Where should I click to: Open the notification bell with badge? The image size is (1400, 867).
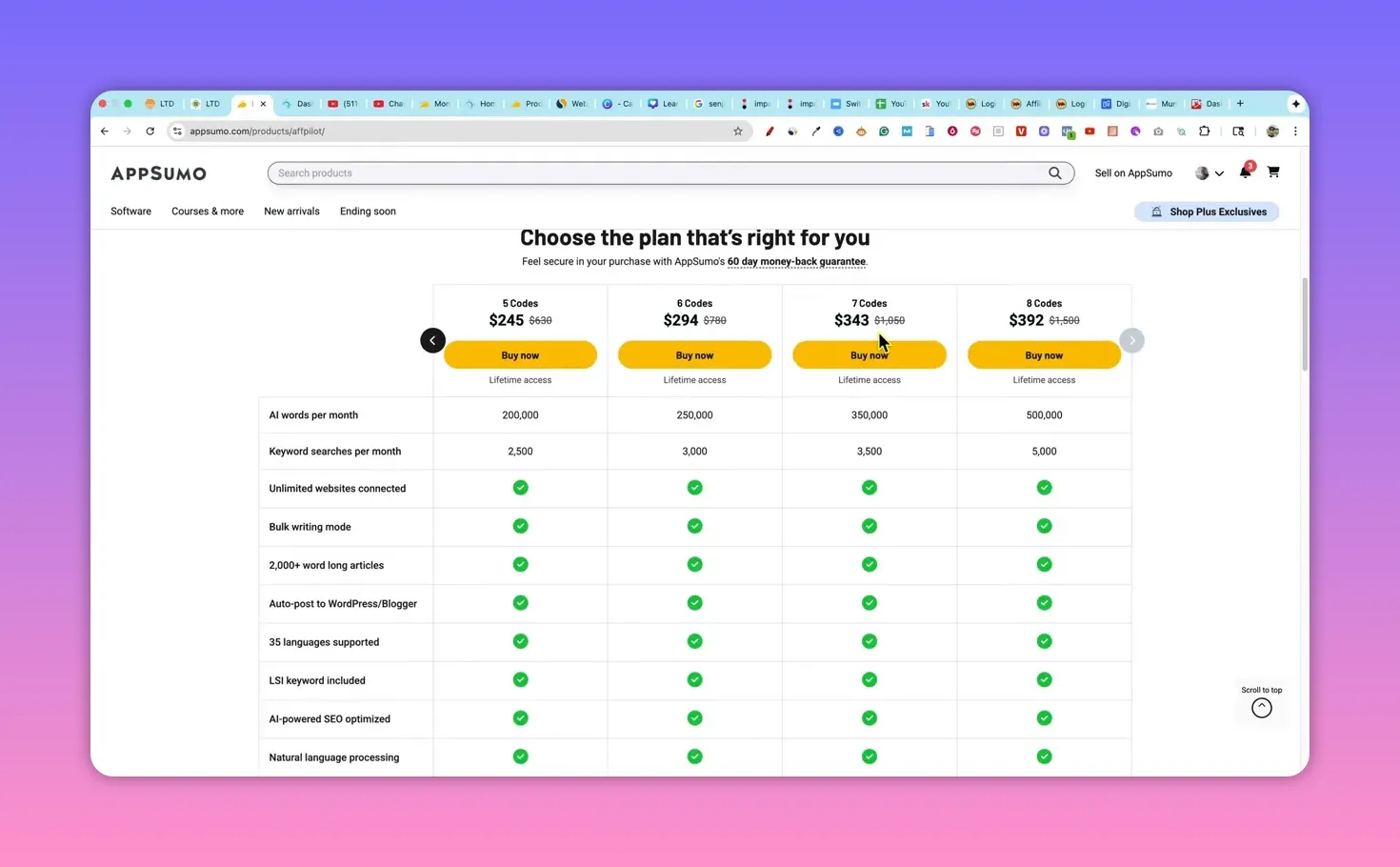[x=1245, y=172]
